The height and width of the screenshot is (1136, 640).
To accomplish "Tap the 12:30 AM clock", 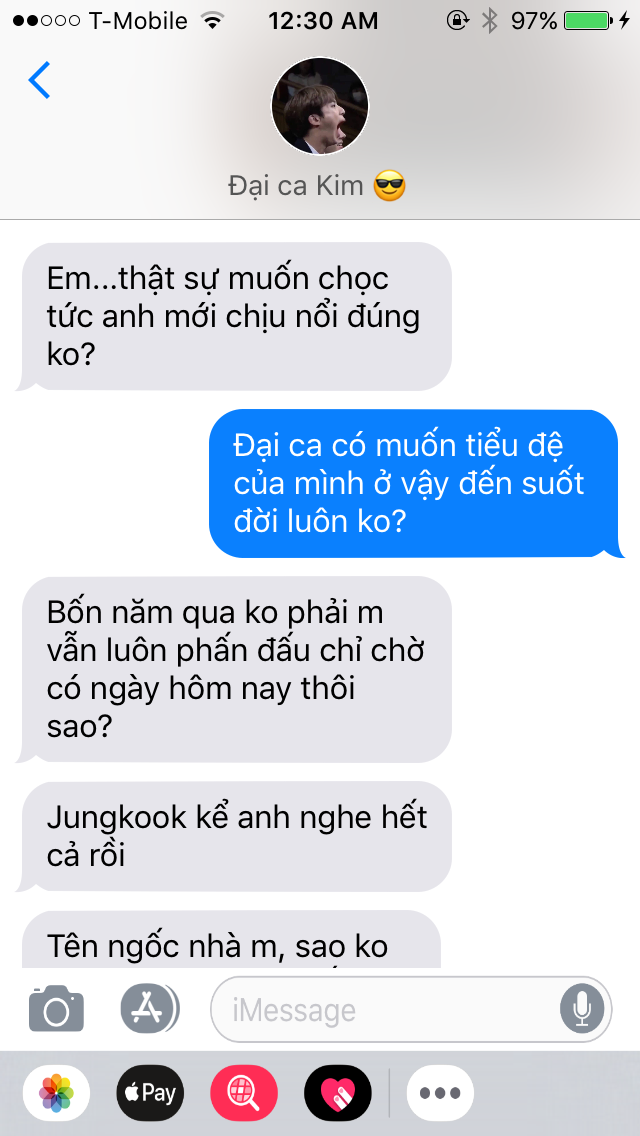I will [x=323, y=21].
